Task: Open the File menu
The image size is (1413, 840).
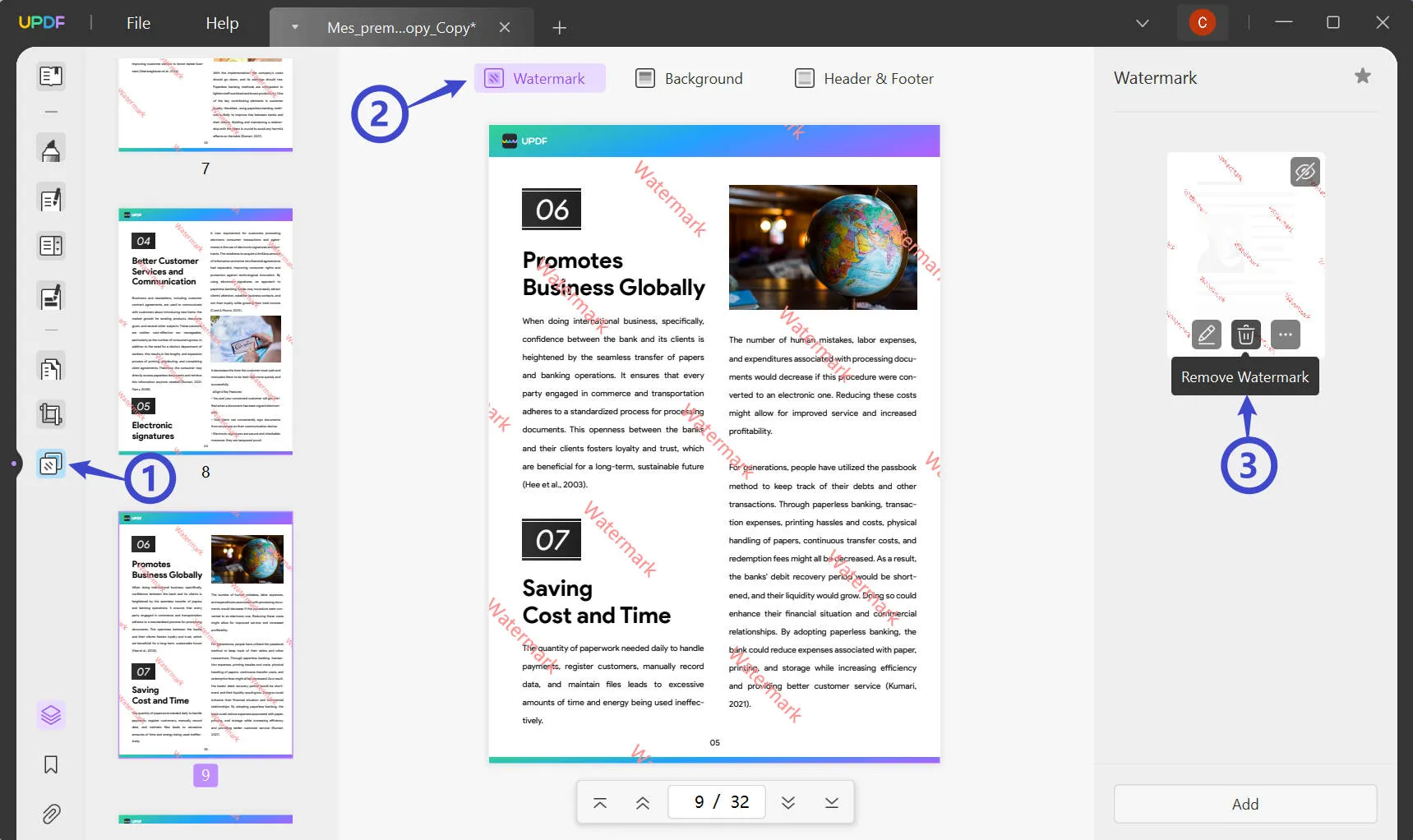Action: click(138, 23)
